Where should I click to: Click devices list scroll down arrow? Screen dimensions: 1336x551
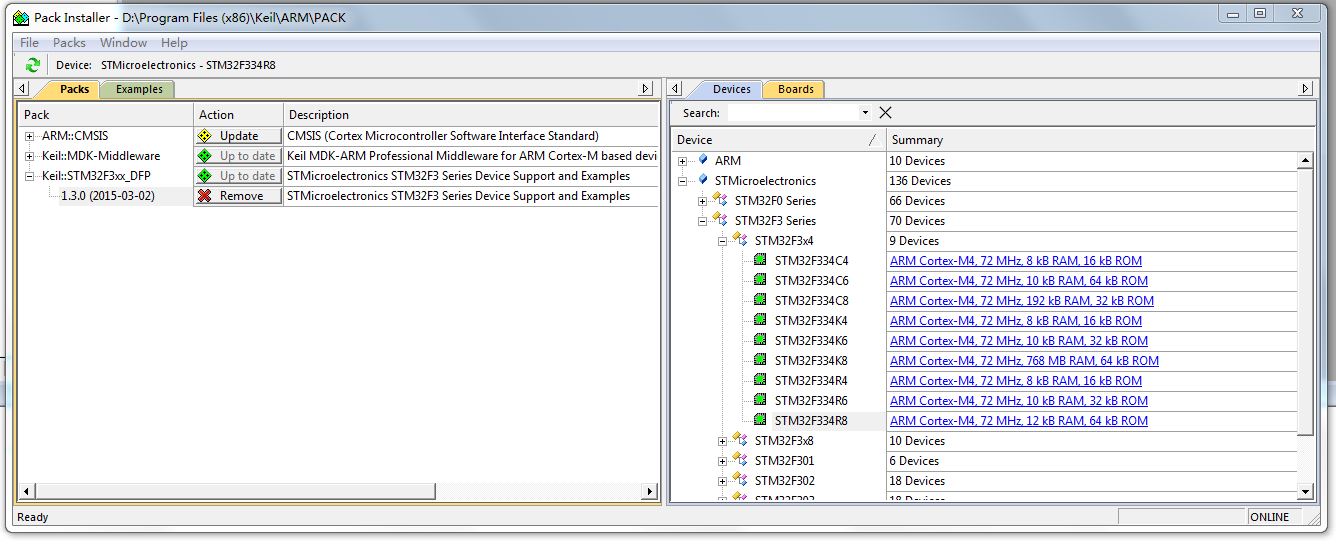tap(1305, 491)
